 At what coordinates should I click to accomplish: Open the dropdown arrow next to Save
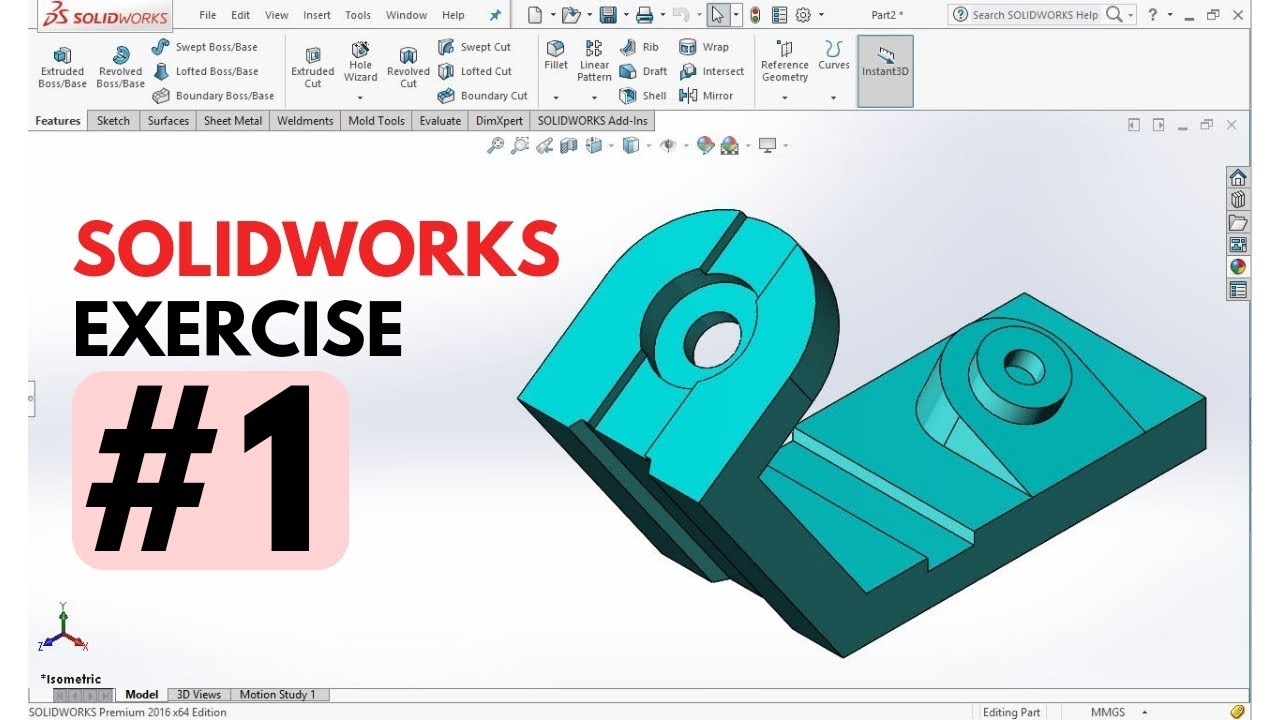[624, 15]
